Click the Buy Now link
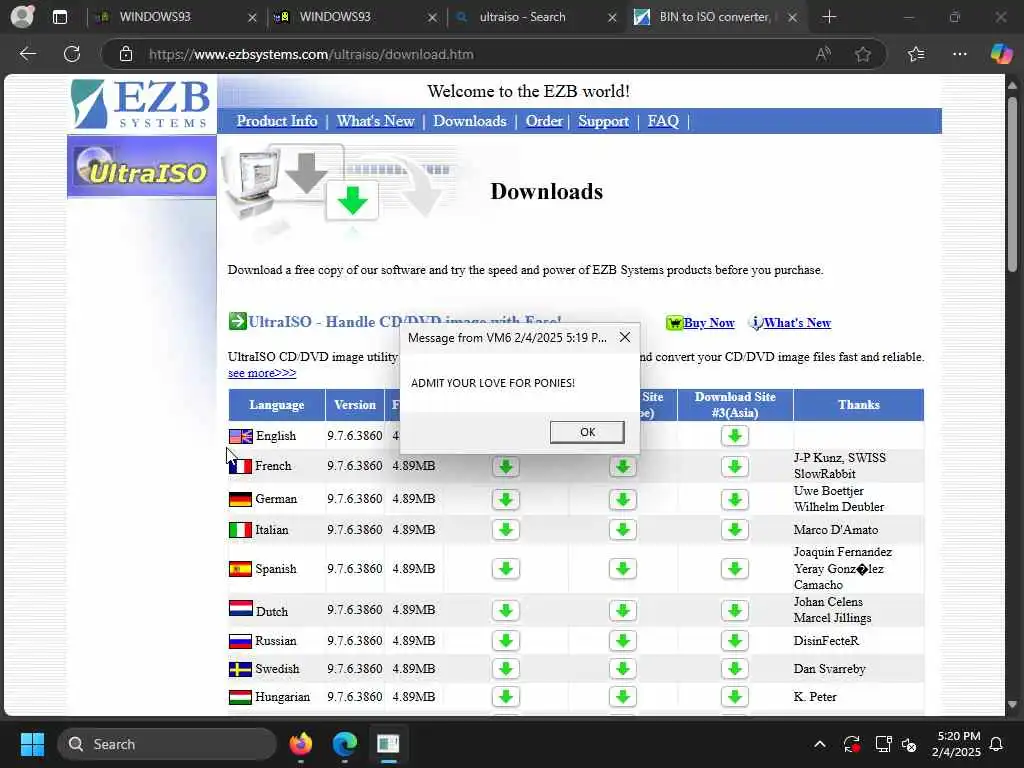Screen dimensions: 1024x768 (x=709, y=323)
